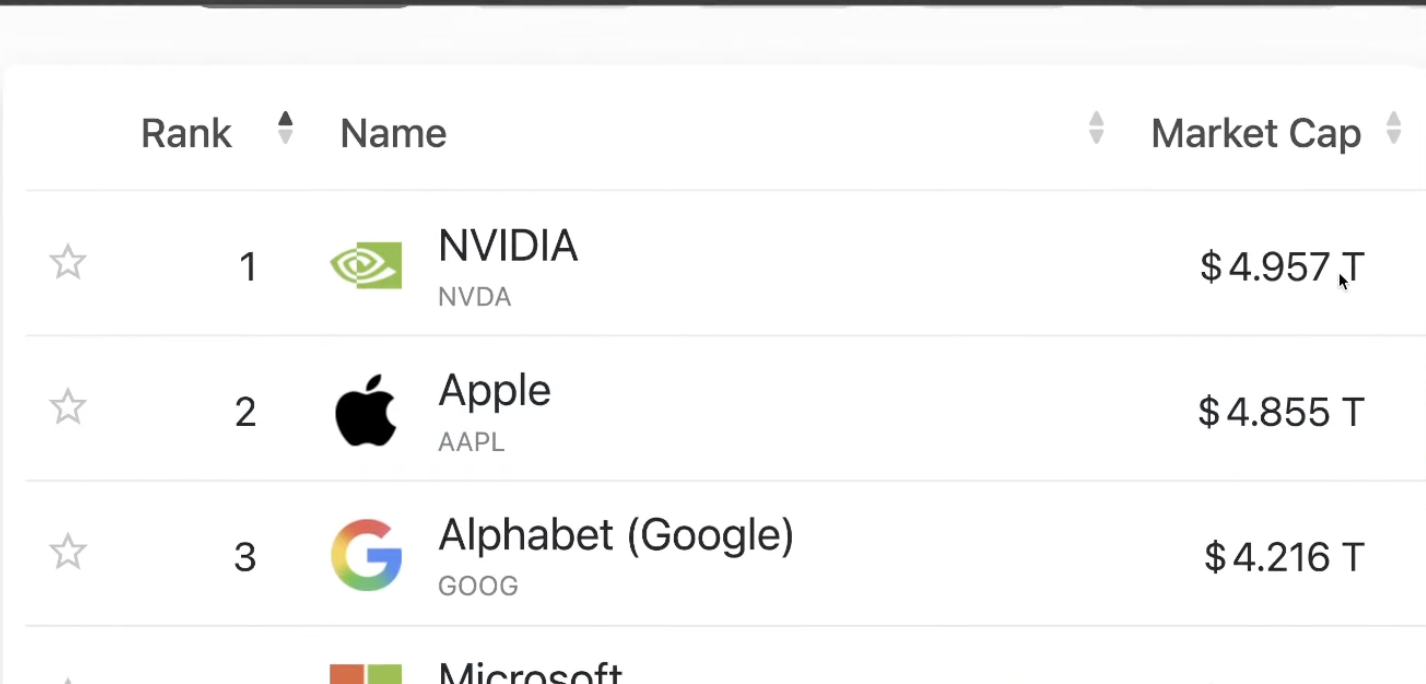Star Alphabet (Google) as a favorite
Viewport: 1426px width, 684px height.
click(68, 552)
